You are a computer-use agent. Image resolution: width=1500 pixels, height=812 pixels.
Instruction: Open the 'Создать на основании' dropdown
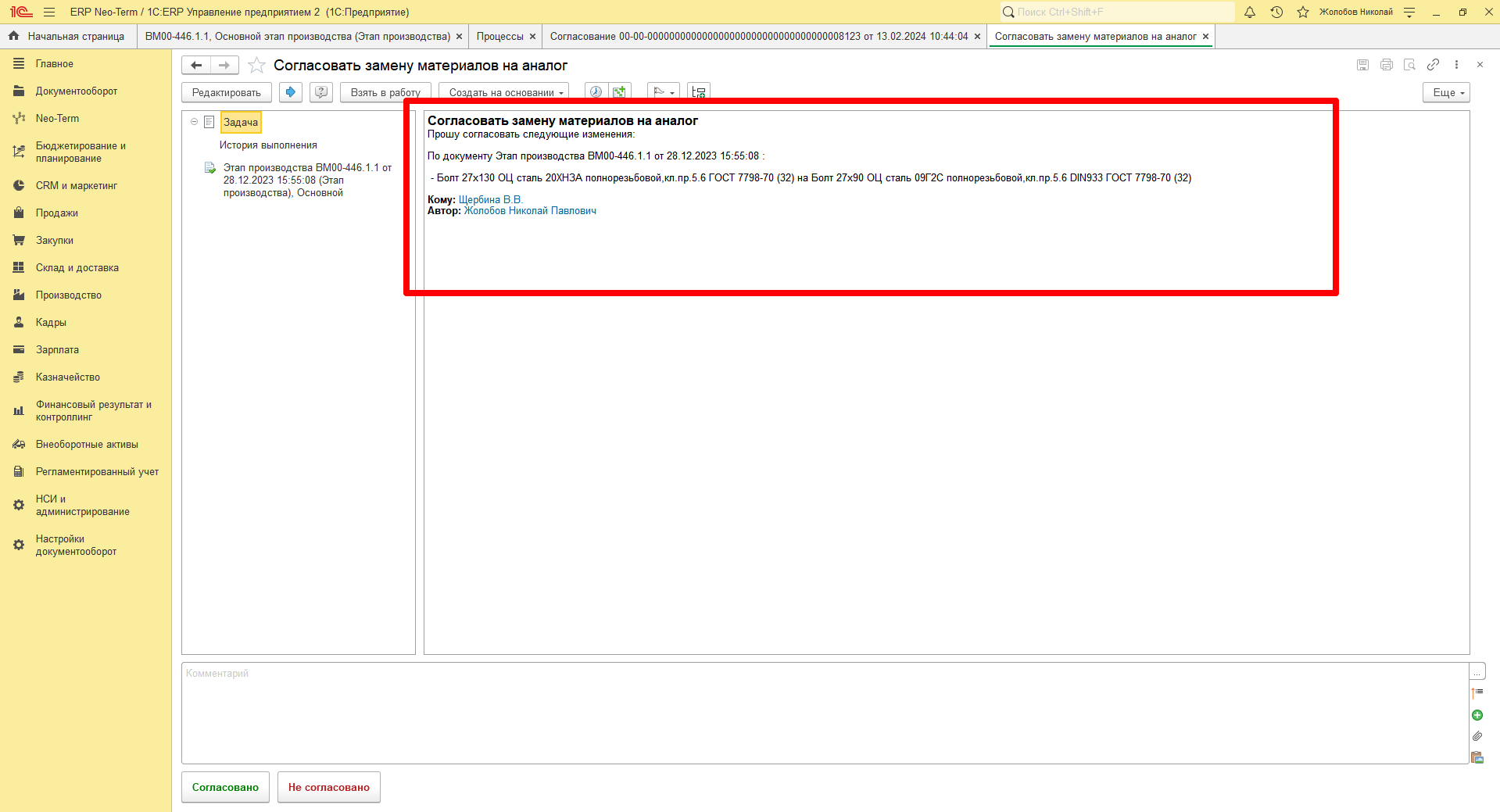(x=503, y=92)
